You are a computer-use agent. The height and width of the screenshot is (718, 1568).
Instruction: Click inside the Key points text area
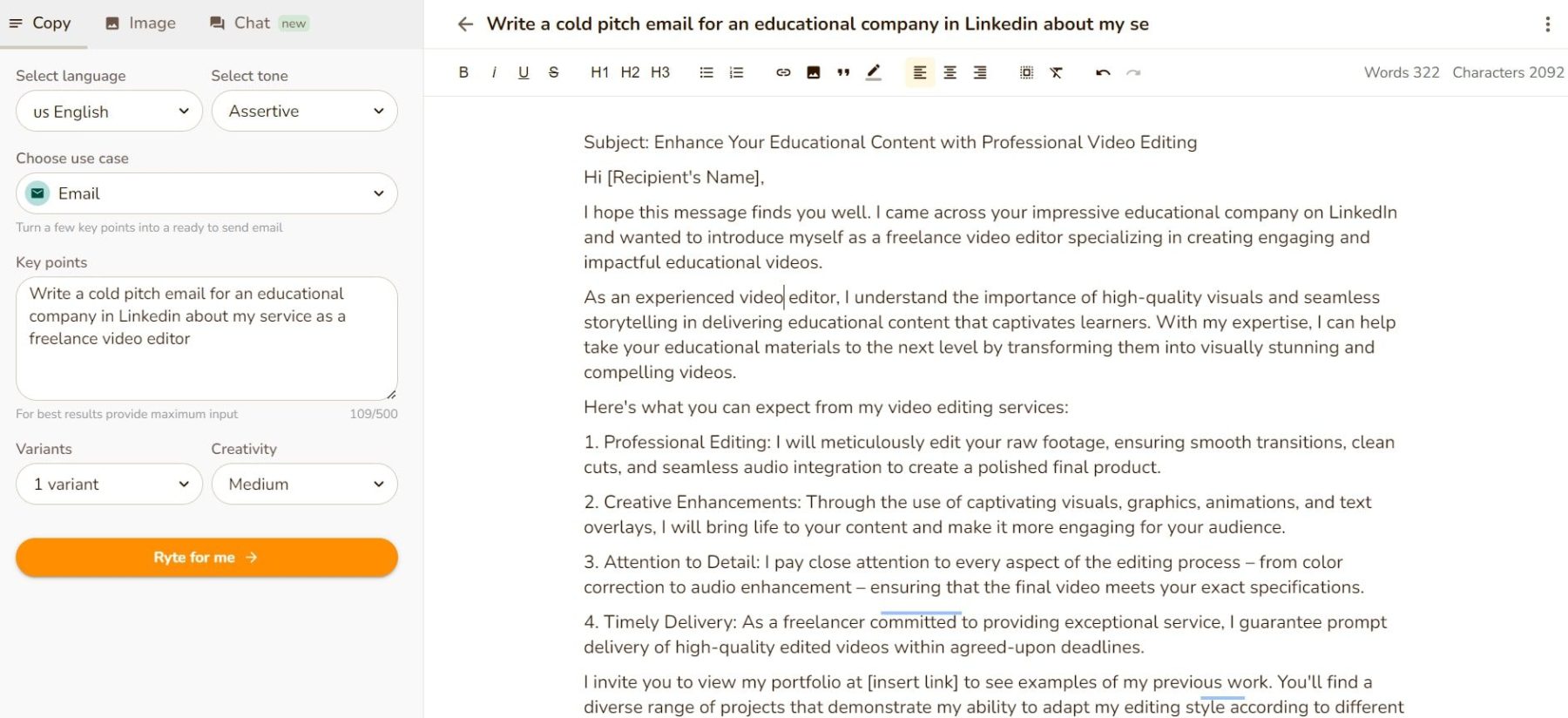coord(206,338)
